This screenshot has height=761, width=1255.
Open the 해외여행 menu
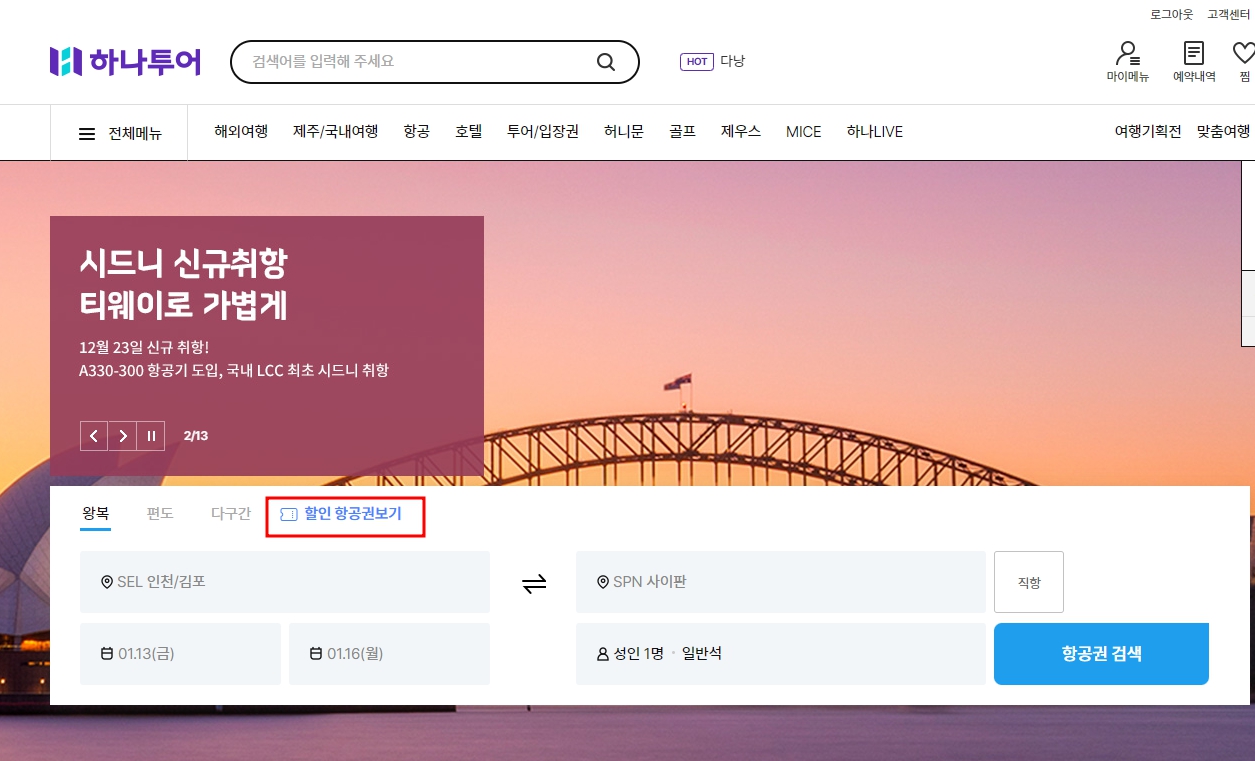tap(240, 131)
